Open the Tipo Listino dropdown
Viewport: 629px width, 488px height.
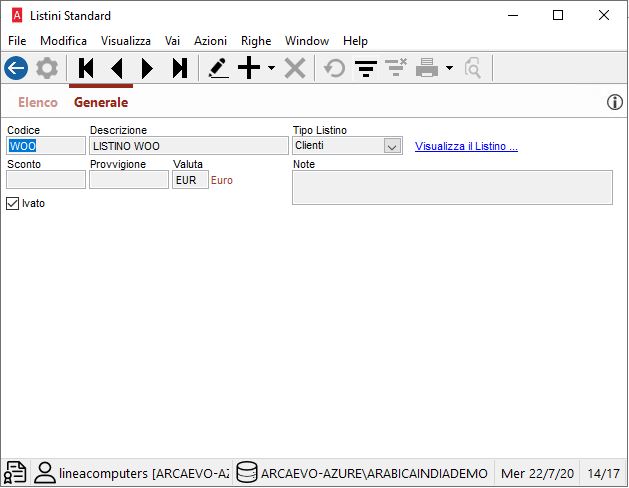point(391,146)
